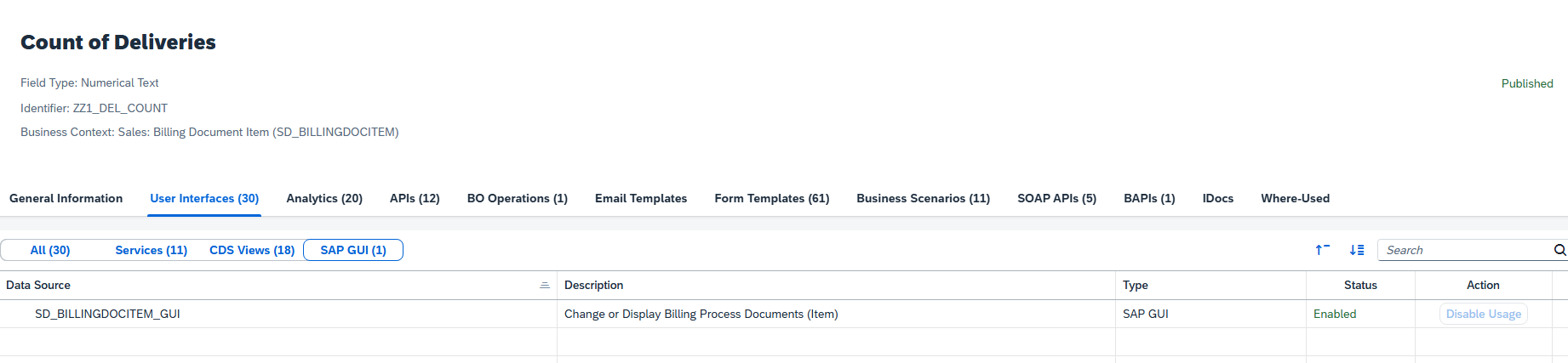1568x363 pixels.
Task: Select the Services (11) filter segment
Action: pyautogui.click(x=151, y=250)
